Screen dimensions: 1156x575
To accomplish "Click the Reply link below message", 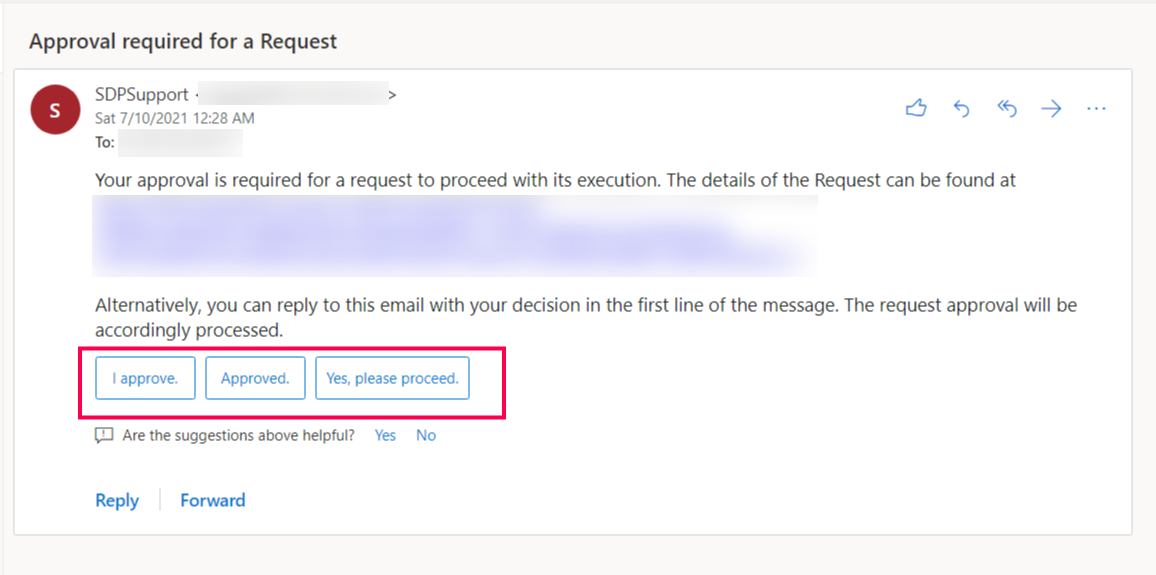I will 117,501.
